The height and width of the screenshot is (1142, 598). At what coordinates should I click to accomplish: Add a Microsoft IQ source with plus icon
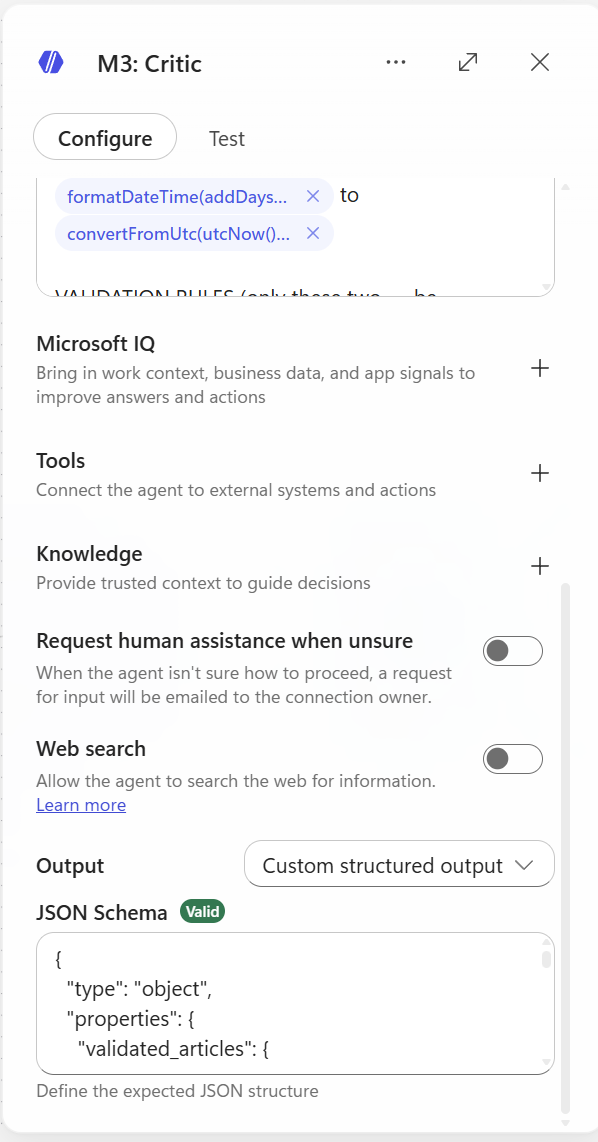tap(540, 369)
